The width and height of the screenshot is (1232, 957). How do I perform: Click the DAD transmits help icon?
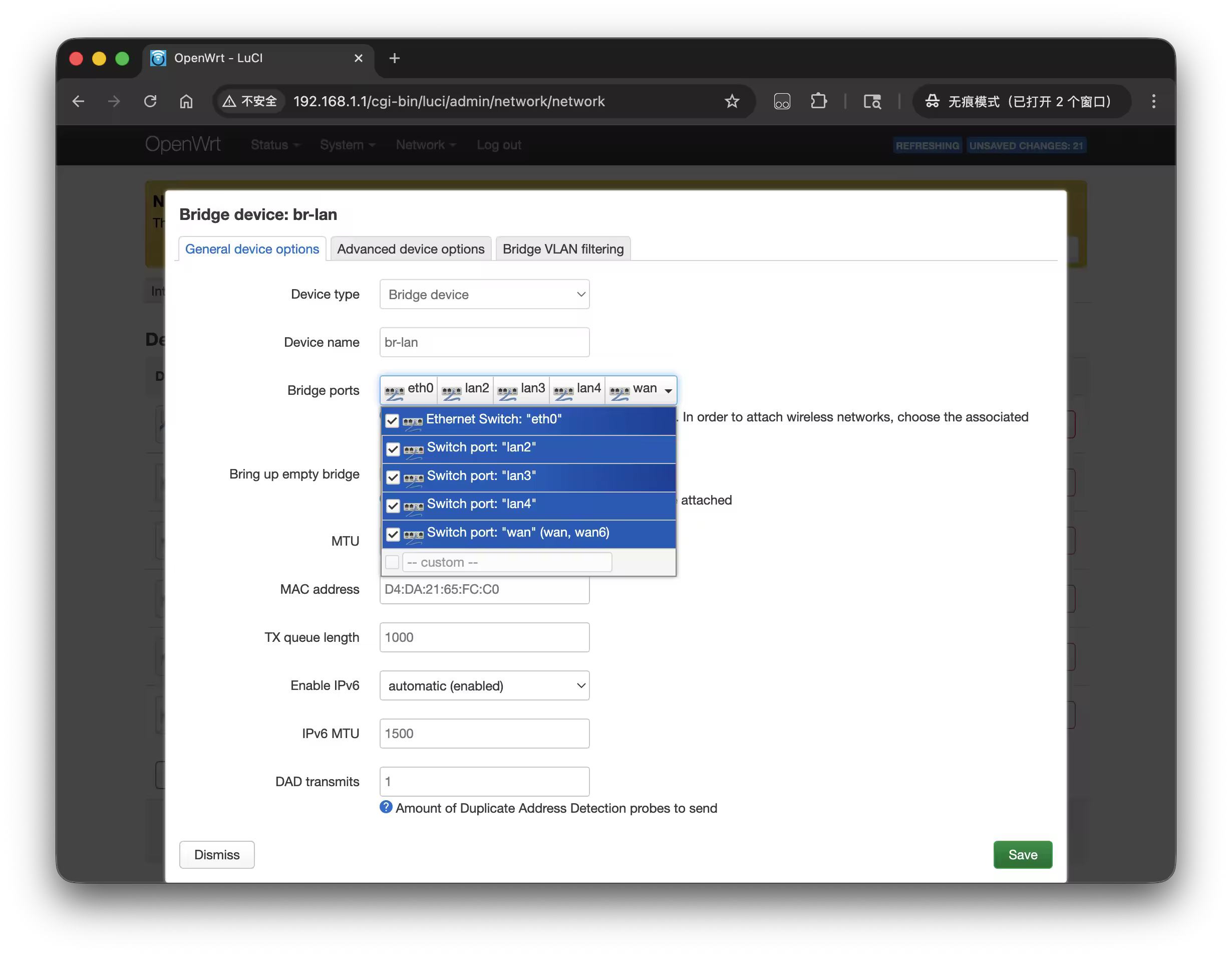pos(386,807)
